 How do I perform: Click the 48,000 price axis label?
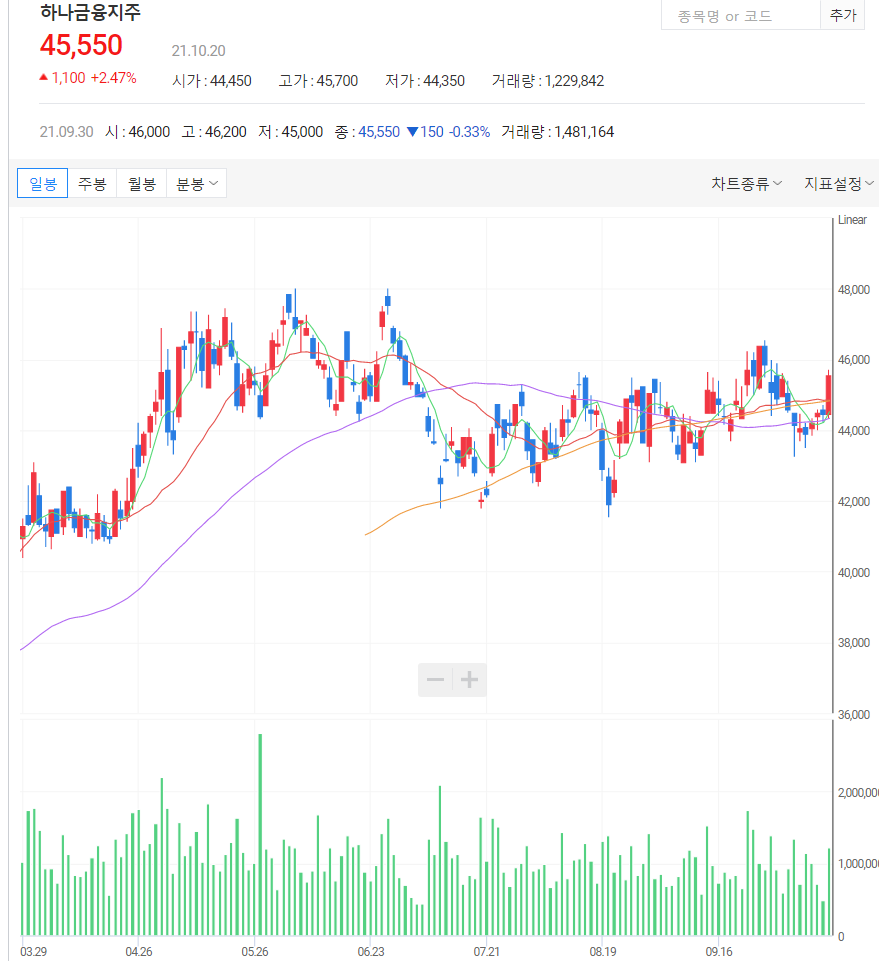[854, 290]
